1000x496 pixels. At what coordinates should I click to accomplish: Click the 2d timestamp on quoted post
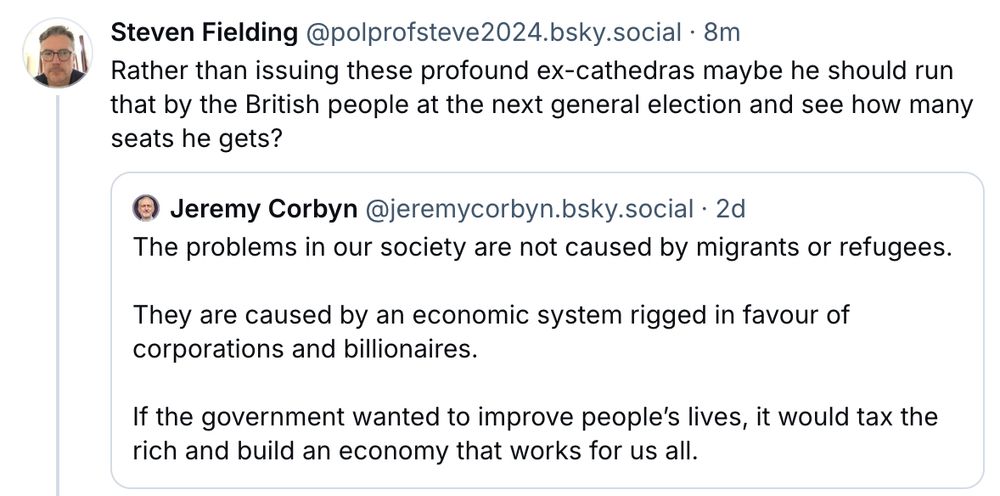[730, 209]
